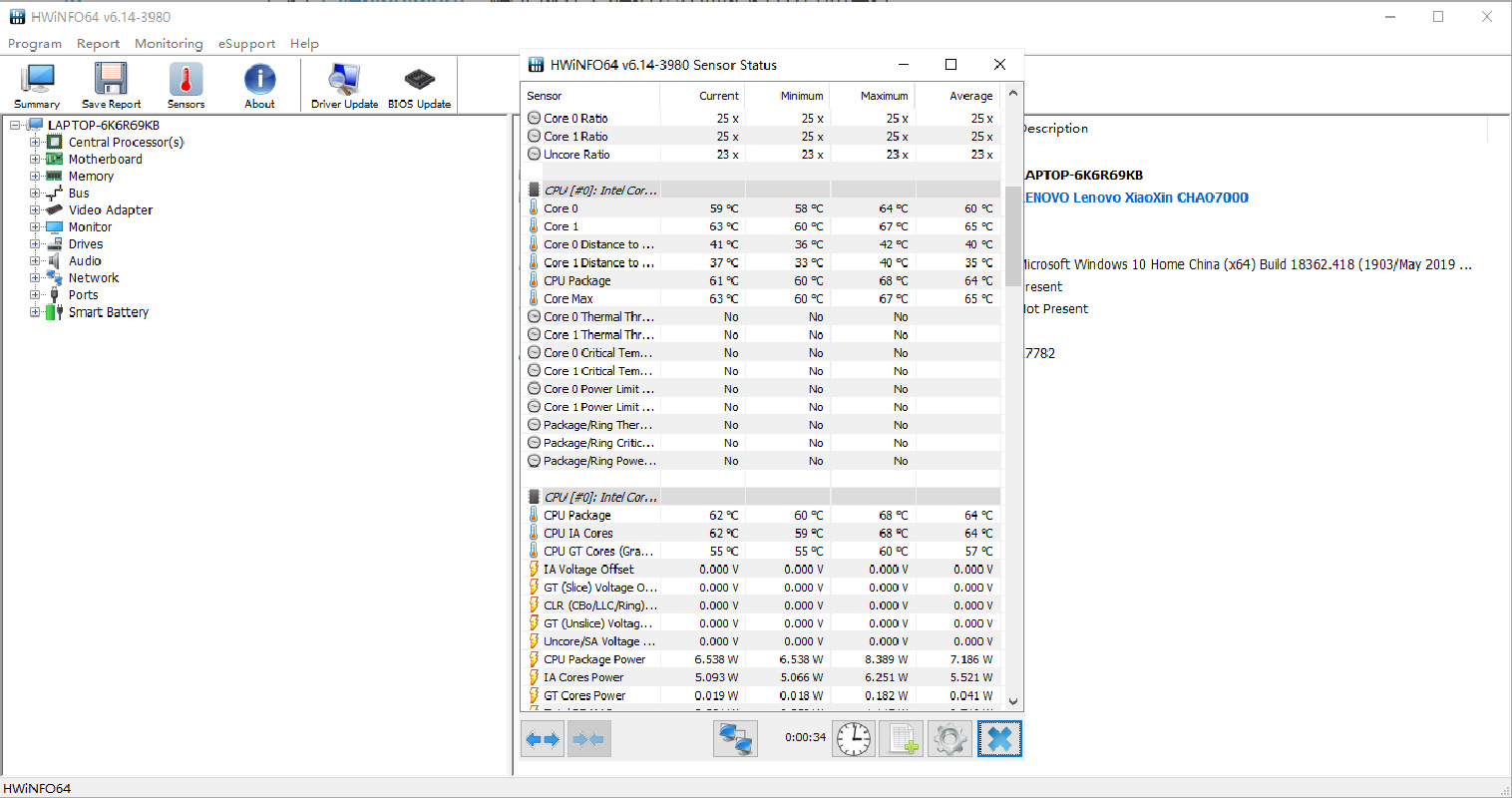The image size is (1512, 798).
Task: Open sensor settings with the gear icon
Action: pos(949,739)
